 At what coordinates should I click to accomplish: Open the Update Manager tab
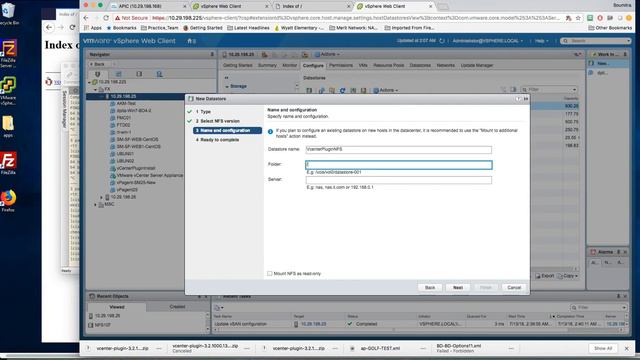[x=477, y=65]
